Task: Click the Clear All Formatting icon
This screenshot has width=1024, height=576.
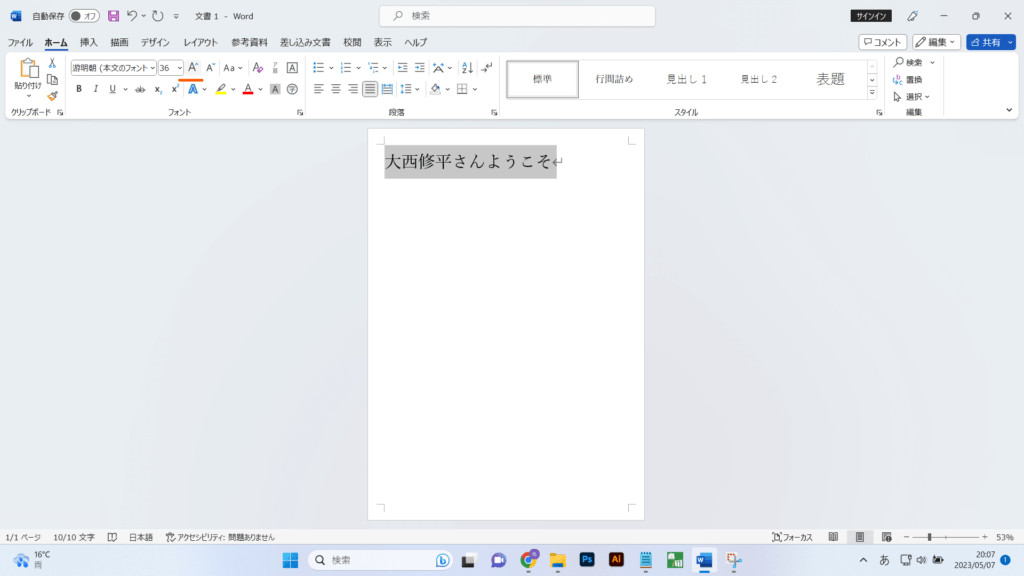Action: point(258,68)
